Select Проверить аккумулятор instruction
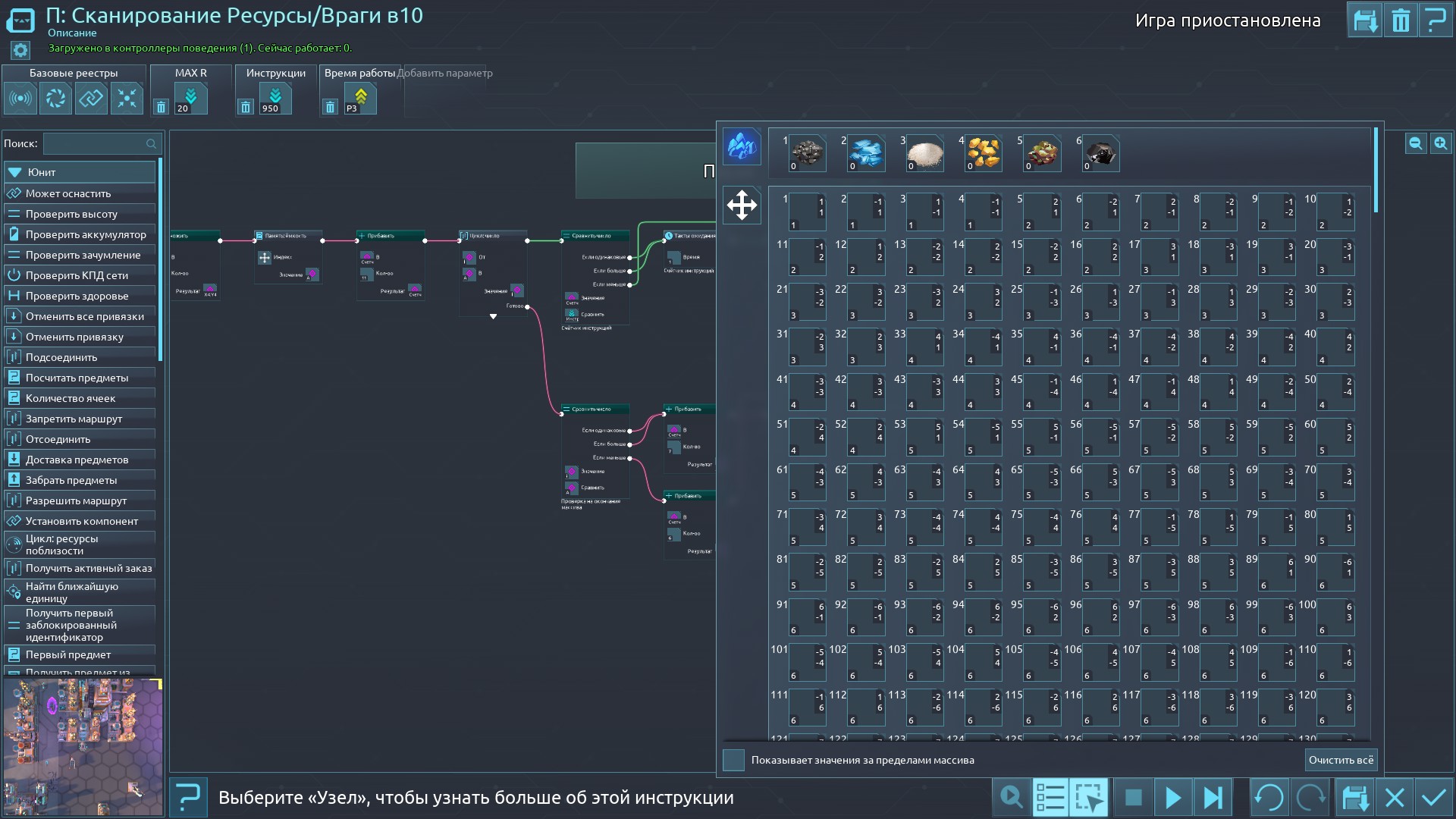 point(85,234)
